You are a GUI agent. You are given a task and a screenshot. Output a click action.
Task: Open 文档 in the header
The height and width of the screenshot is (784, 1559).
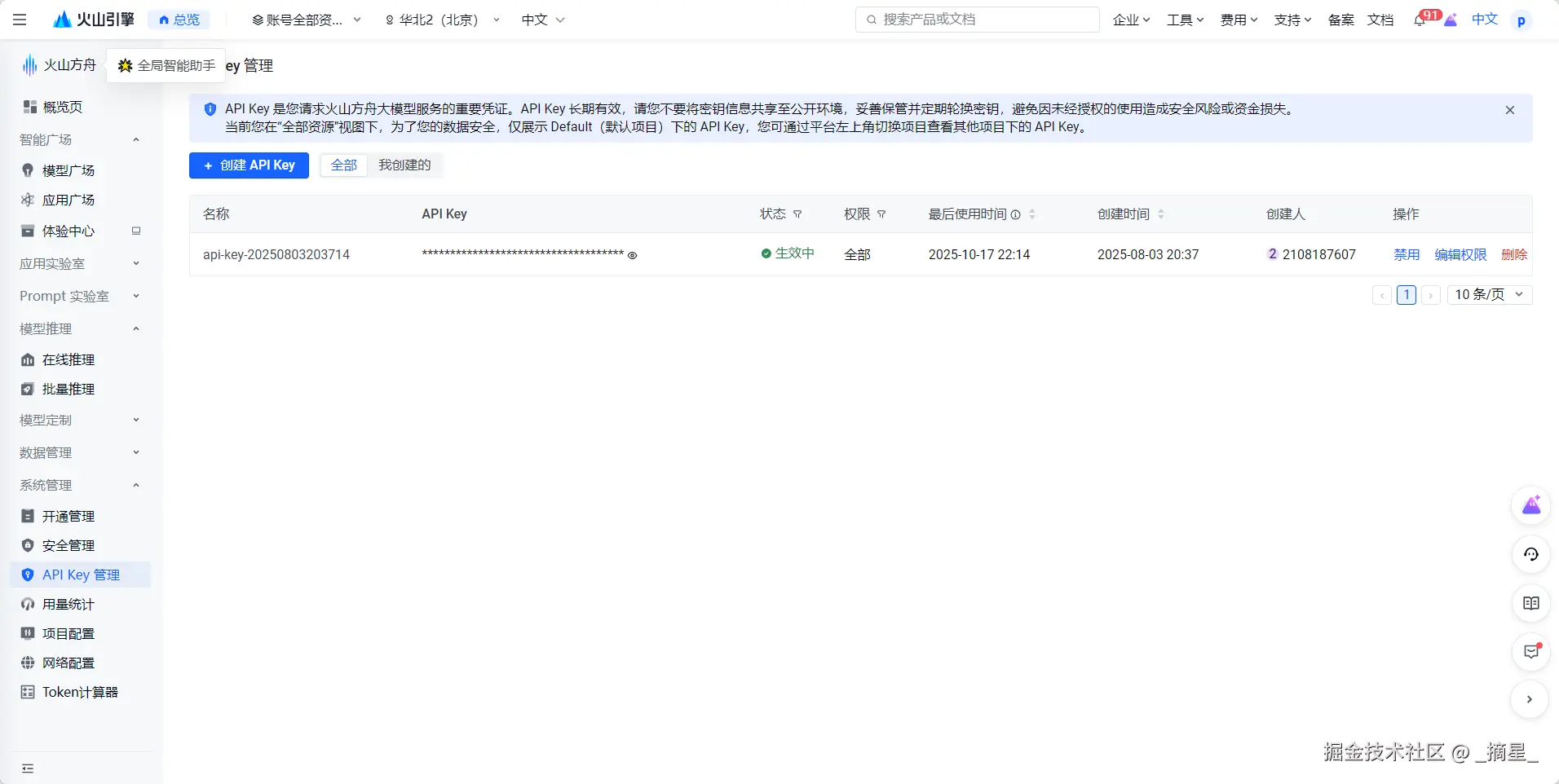point(1380,20)
